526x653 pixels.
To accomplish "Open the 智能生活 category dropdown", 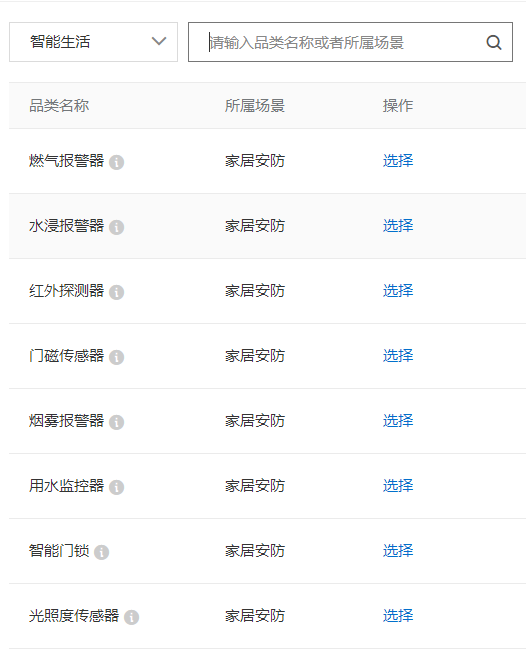I will 93,42.
